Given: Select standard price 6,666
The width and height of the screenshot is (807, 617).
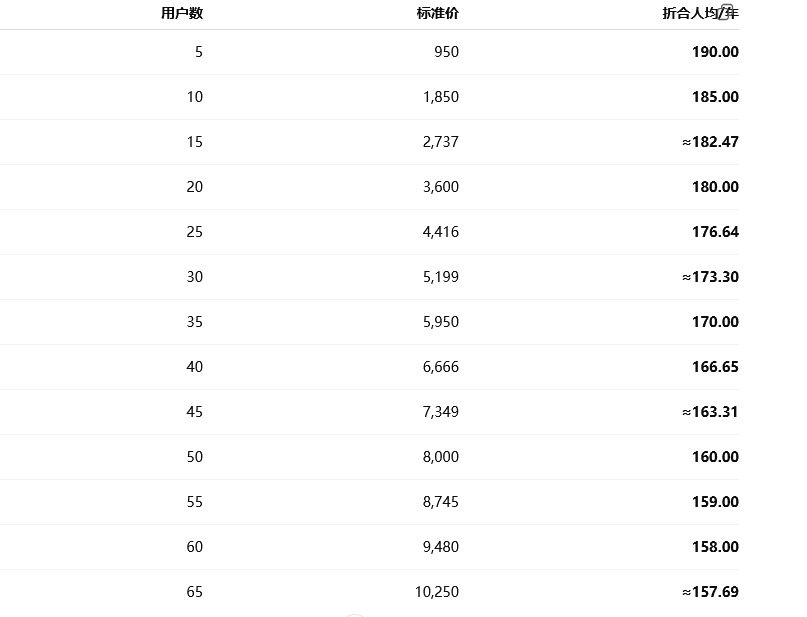Looking at the screenshot, I should pos(441,367).
